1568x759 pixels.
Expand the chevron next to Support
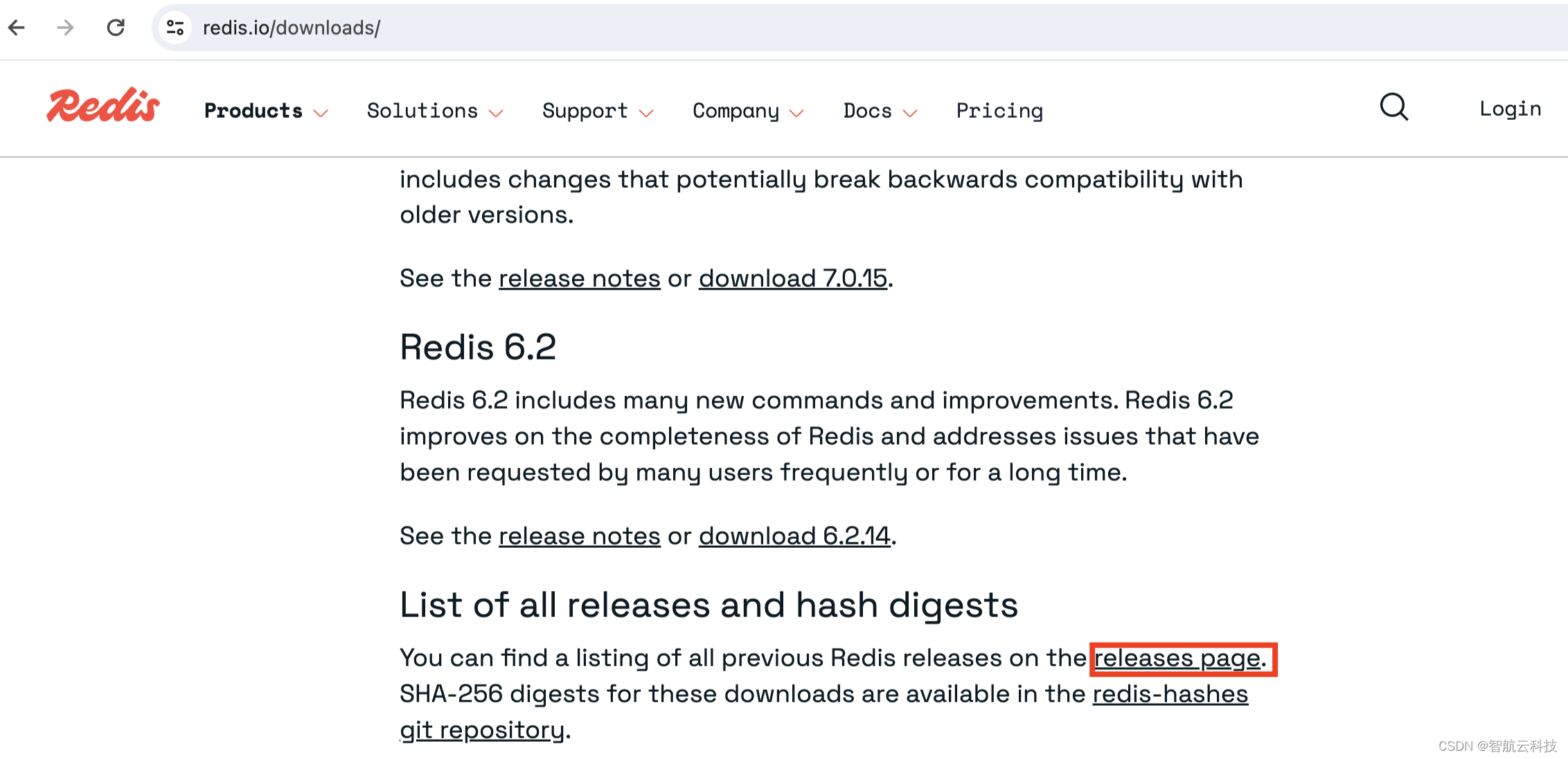click(646, 114)
